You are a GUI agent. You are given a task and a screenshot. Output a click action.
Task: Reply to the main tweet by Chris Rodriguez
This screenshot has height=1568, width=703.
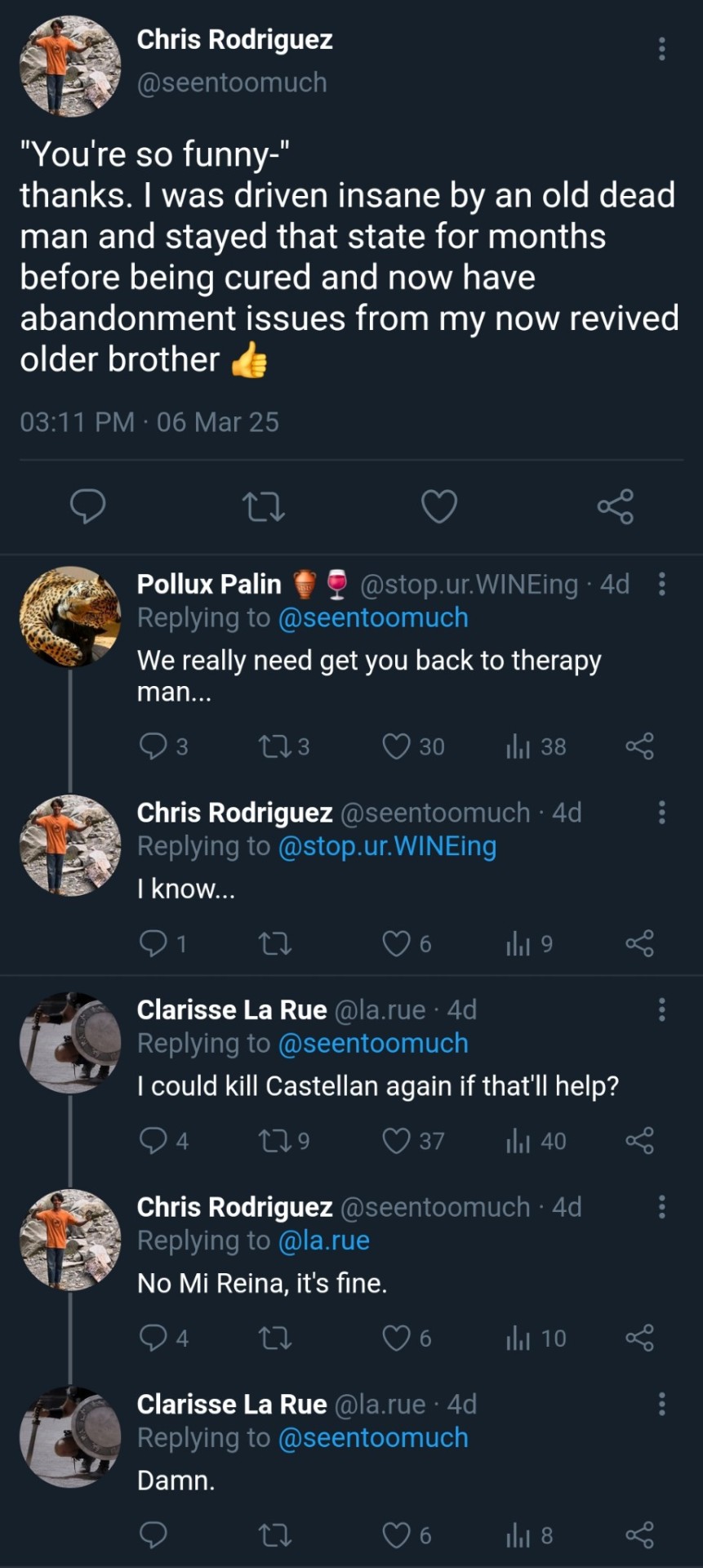point(87,506)
